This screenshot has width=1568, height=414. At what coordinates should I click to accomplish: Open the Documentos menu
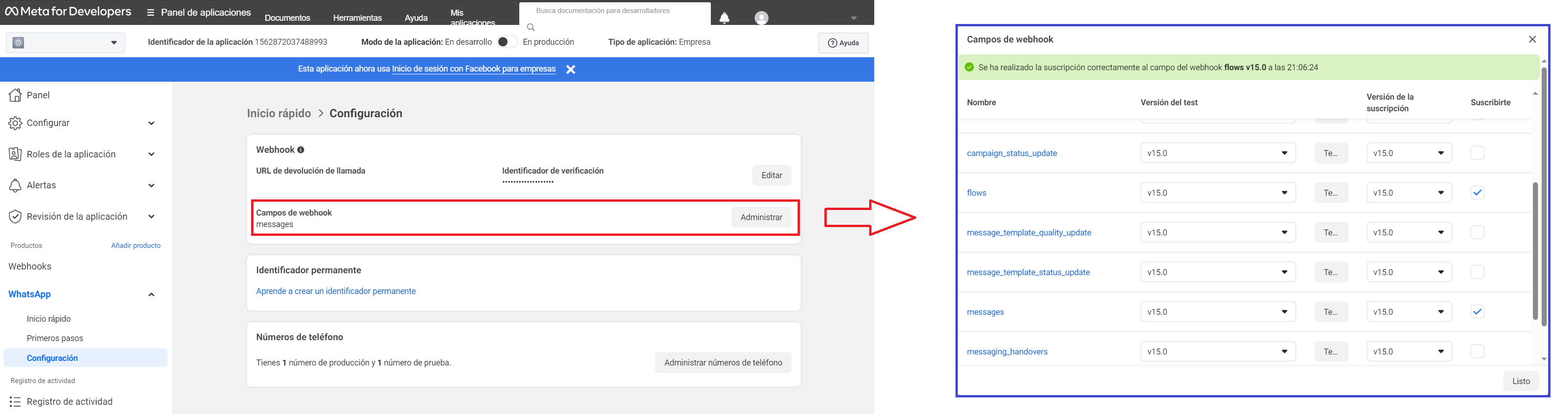pyautogui.click(x=287, y=18)
